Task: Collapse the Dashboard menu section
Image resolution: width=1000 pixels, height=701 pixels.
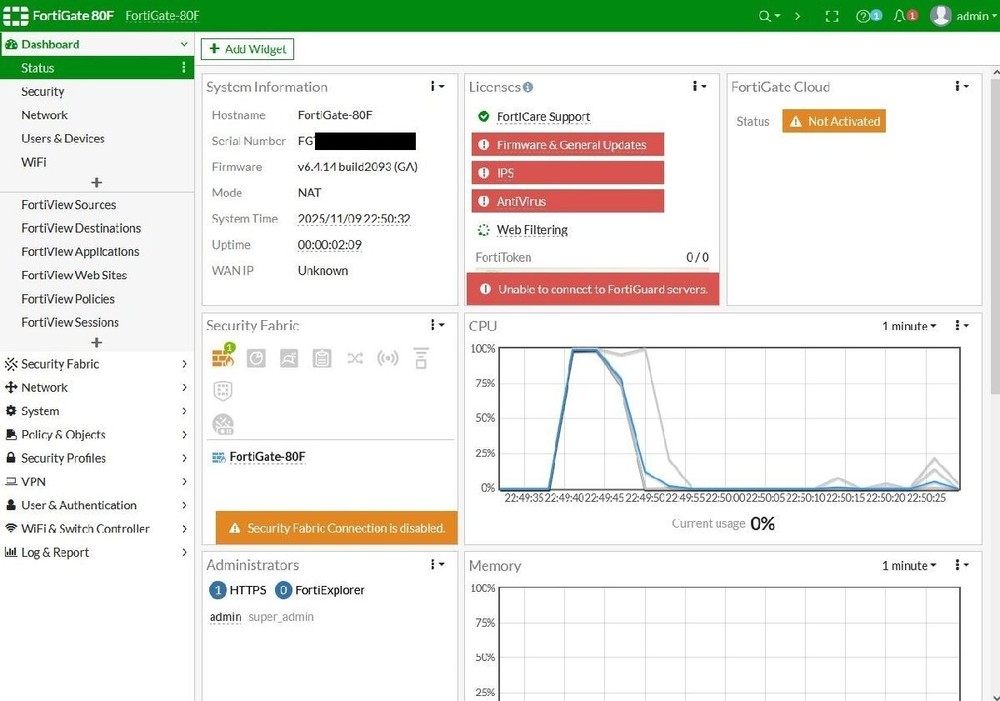Action: tap(184, 44)
